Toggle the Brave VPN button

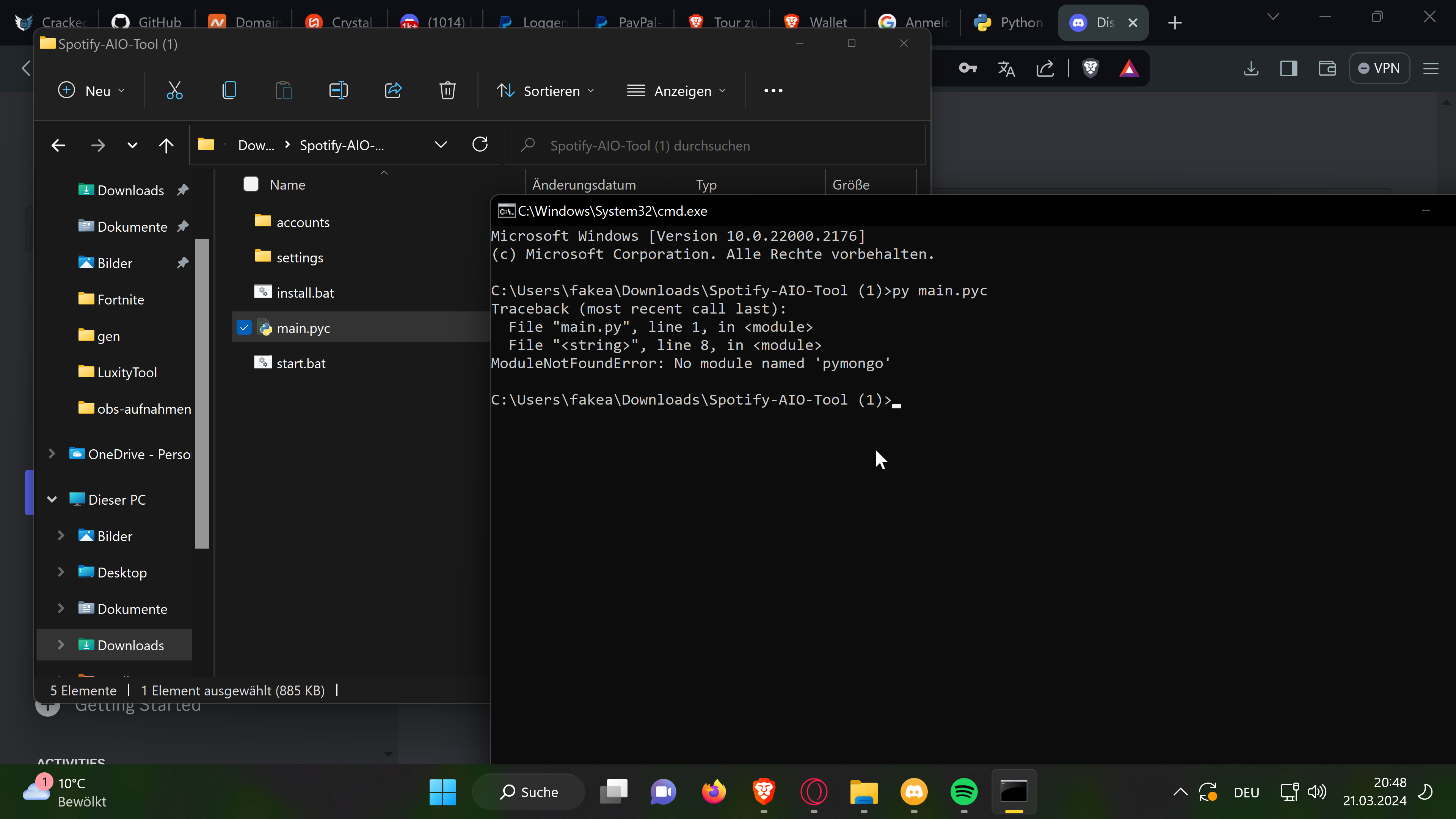tap(1379, 68)
